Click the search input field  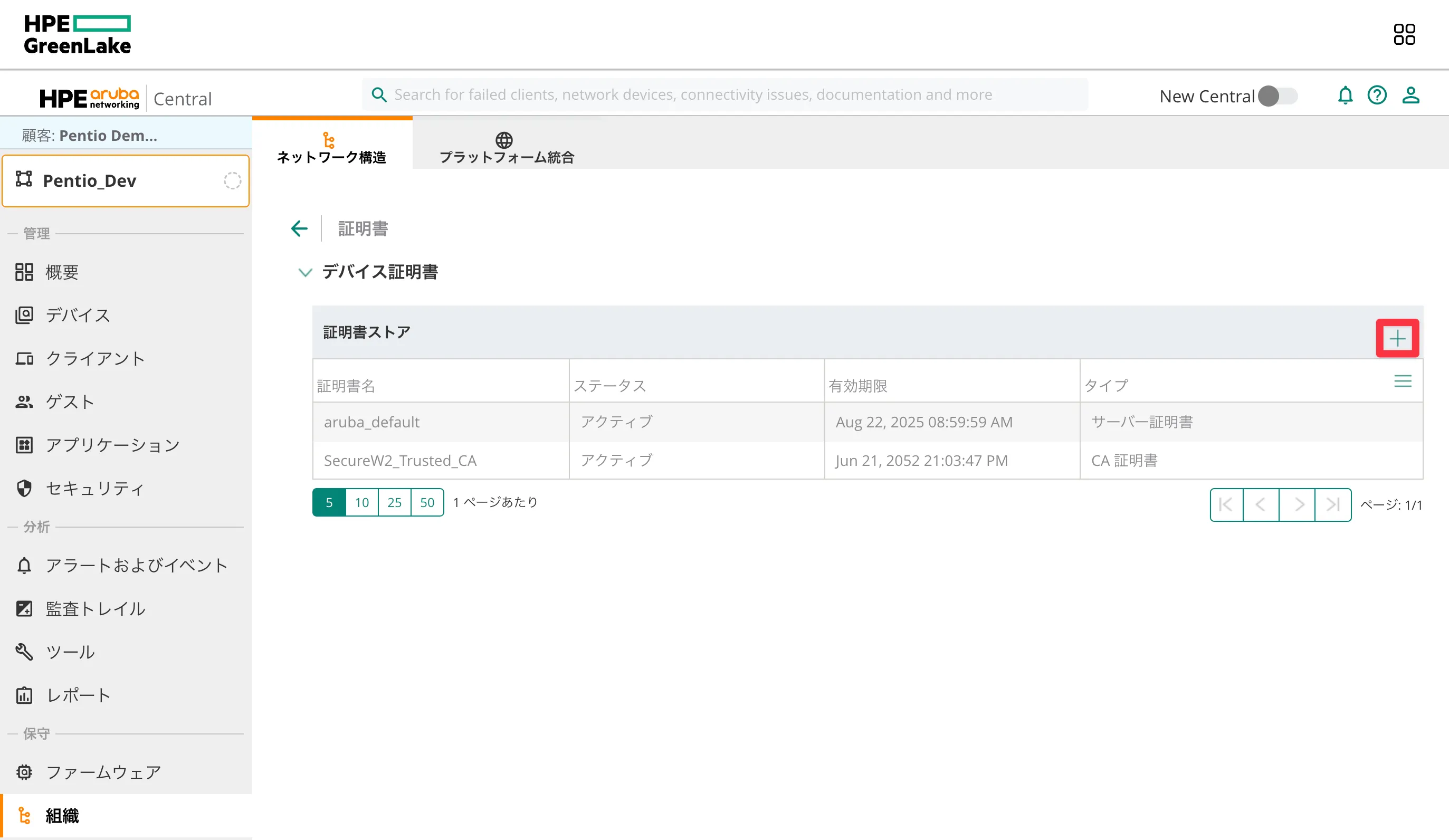coord(724,94)
